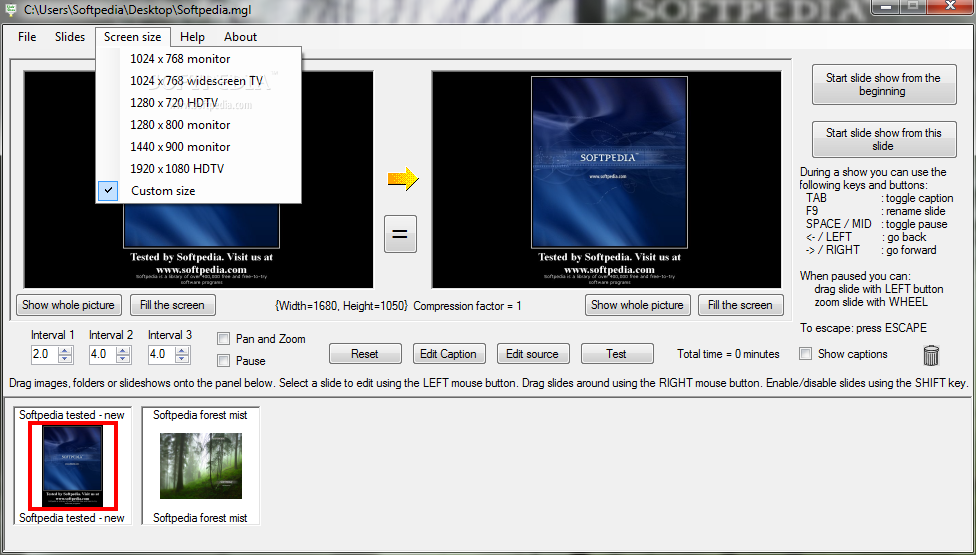Screen dimensions: 976x555
Task: Toggle the Pause checkbox
Action: 223,360
